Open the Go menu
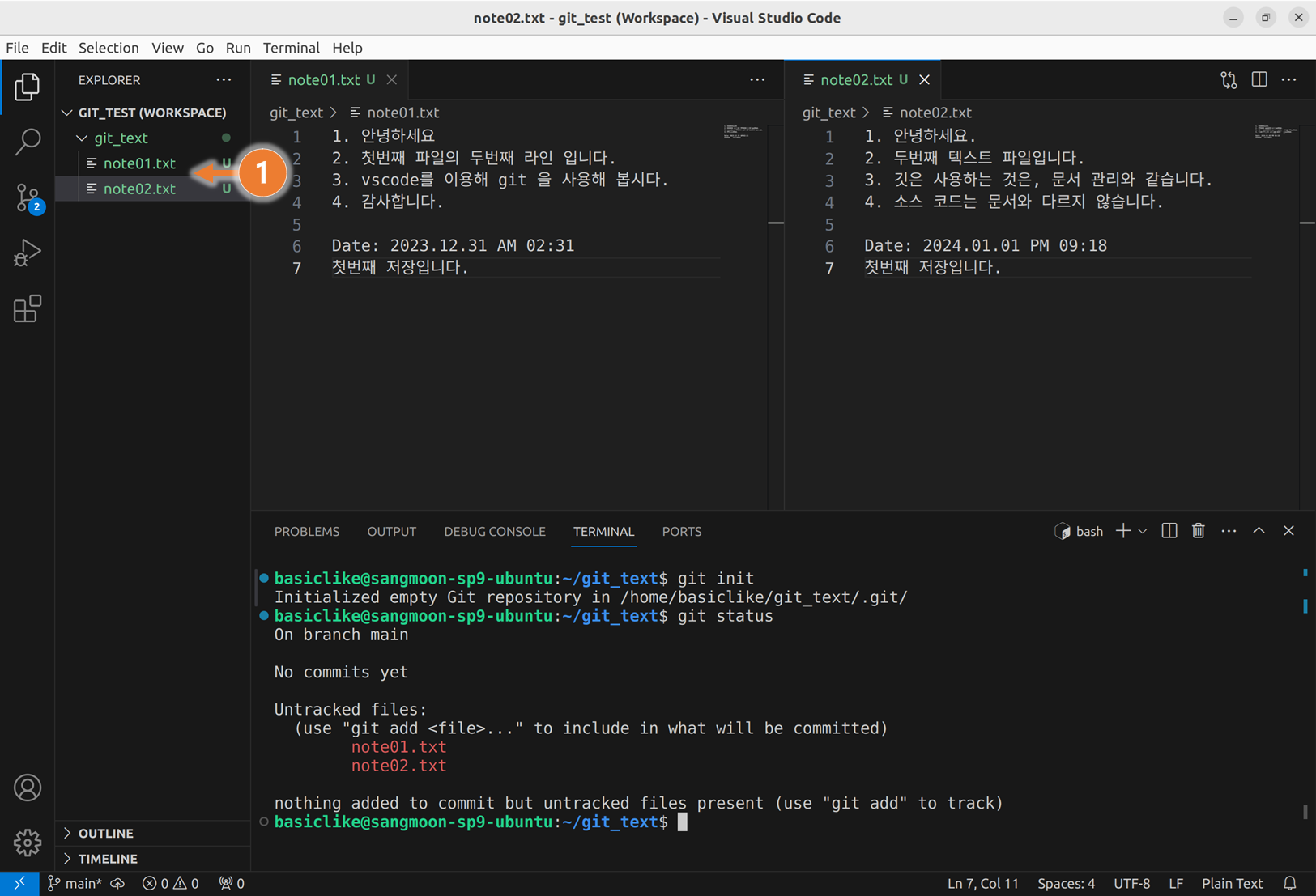The width and height of the screenshot is (1316, 896). point(204,48)
